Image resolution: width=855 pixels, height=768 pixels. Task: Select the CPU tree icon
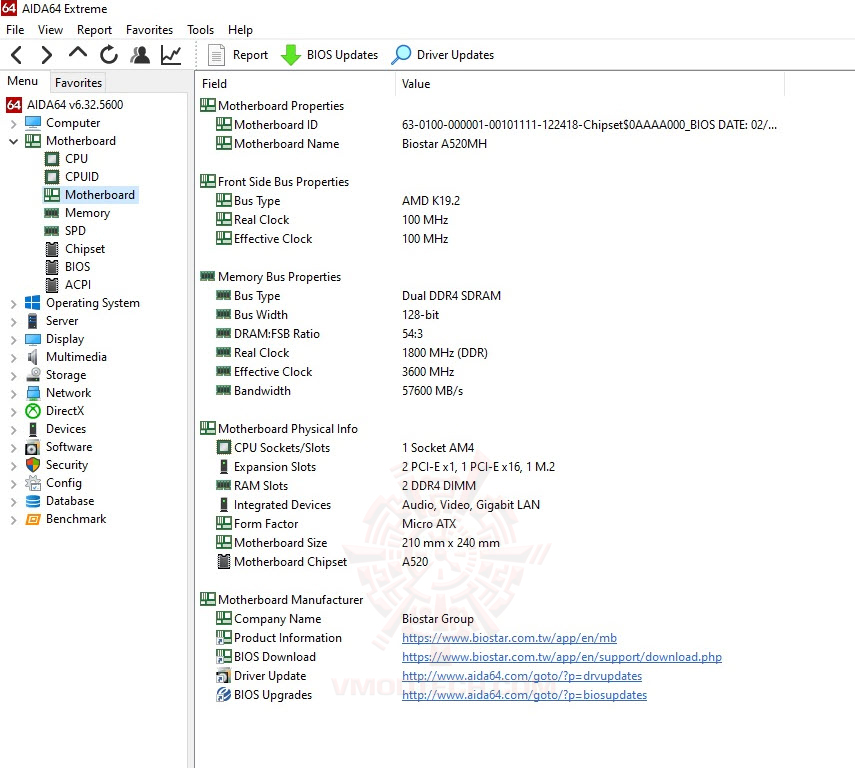coord(52,159)
